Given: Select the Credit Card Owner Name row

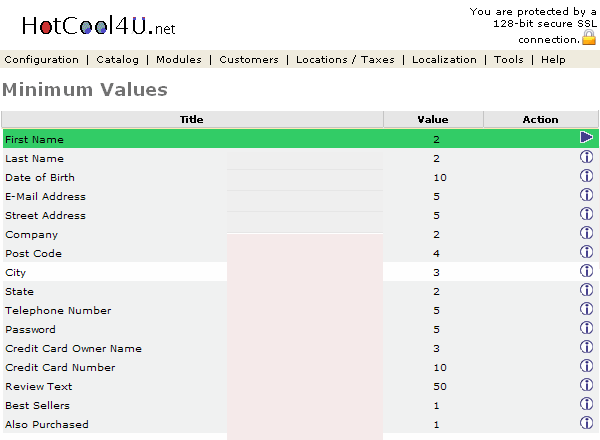Looking at the screenshot, I should [73, 348].
